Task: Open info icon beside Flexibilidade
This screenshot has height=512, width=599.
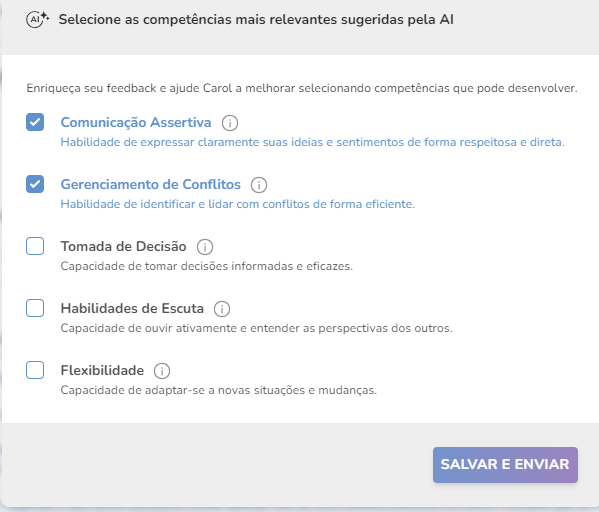Action: coord(162,371)
